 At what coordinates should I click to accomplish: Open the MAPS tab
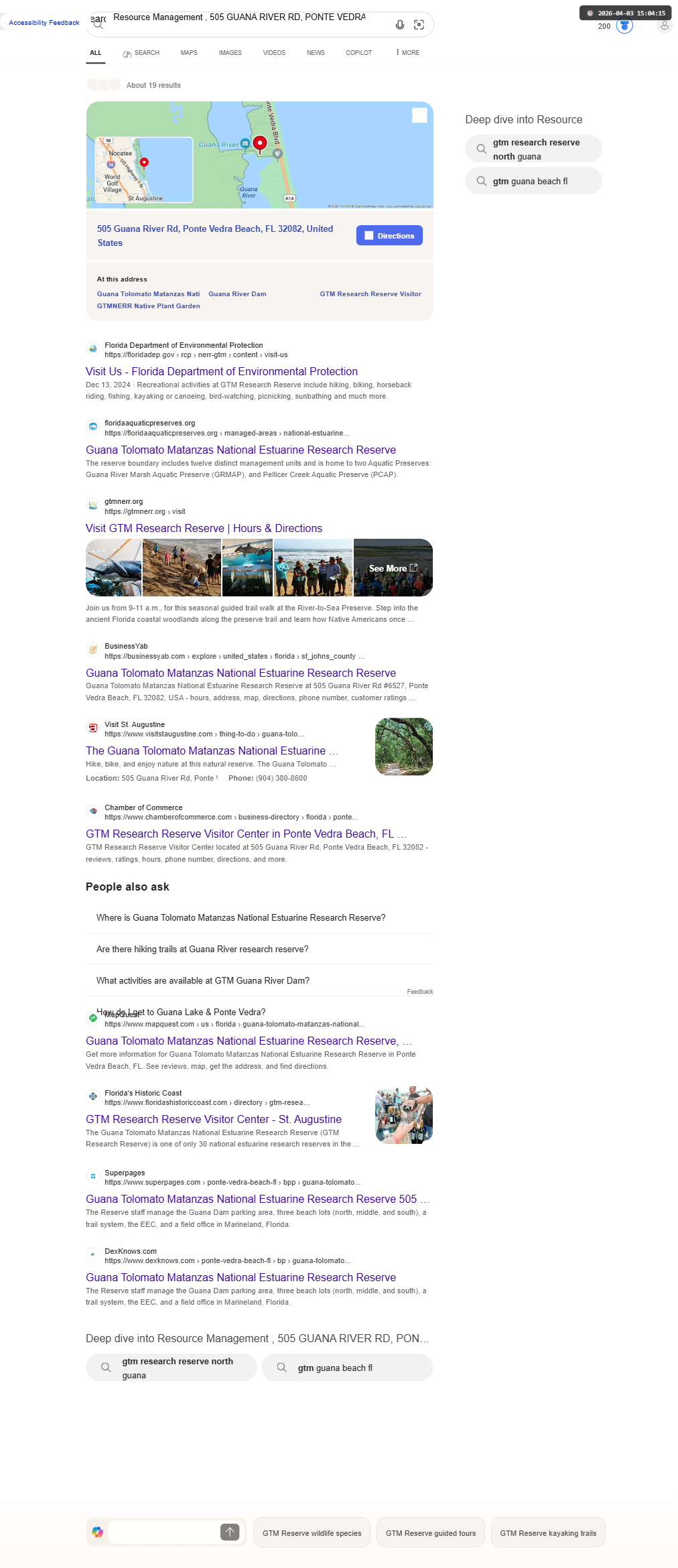(189, 53)
